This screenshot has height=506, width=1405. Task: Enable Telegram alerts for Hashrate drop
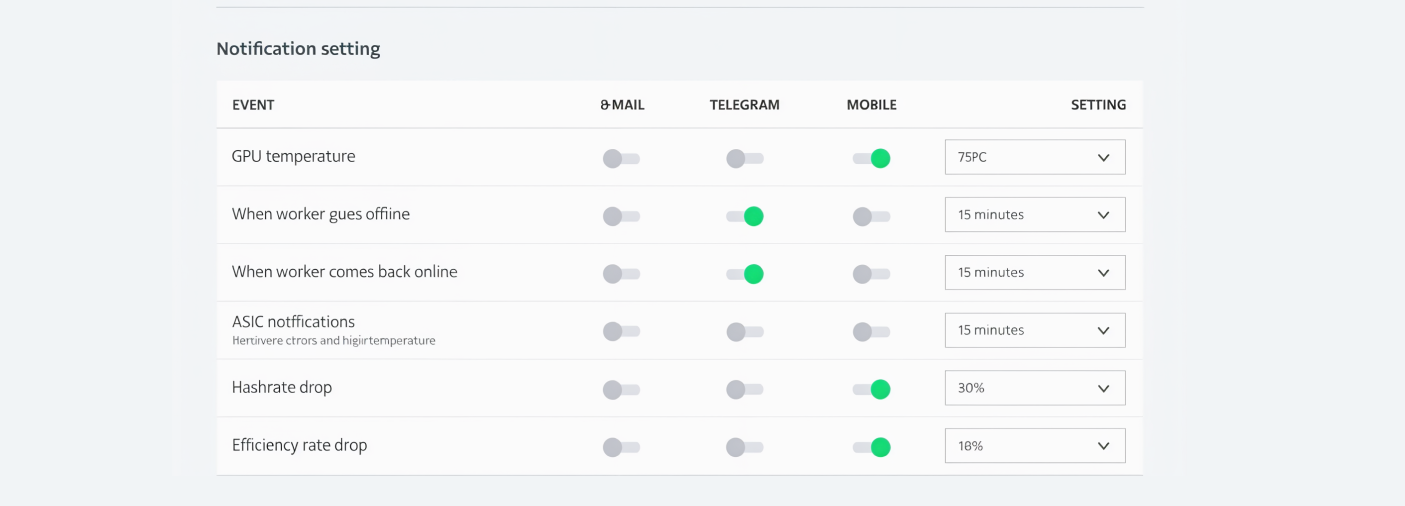pyautogui.click(x=745, y=389)
